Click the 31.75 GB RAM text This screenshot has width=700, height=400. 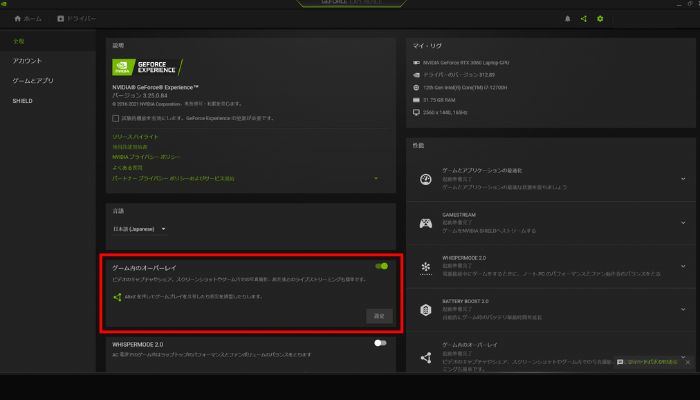click(x=439, y=100)
